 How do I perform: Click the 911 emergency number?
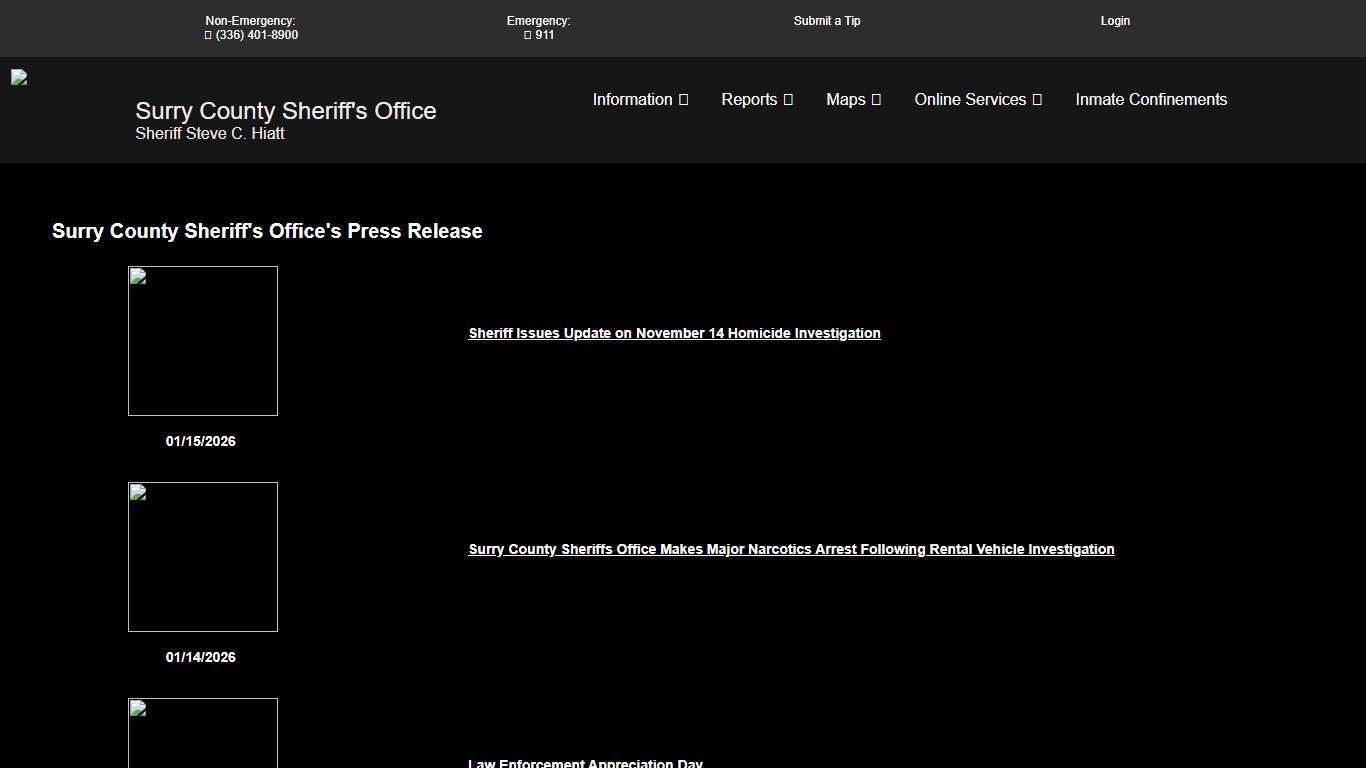point(544,35)
